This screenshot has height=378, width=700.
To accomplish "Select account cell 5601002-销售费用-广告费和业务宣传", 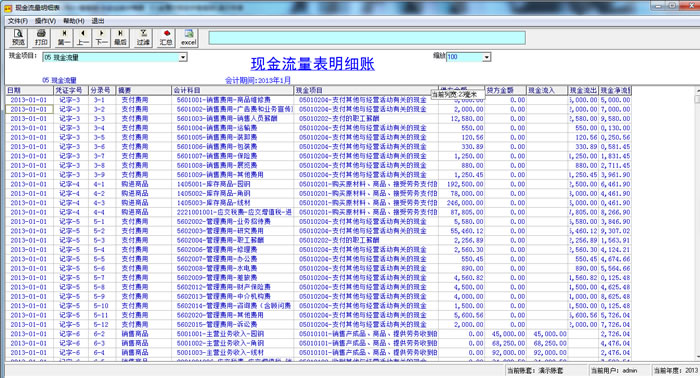I will (x=234, y=109).
